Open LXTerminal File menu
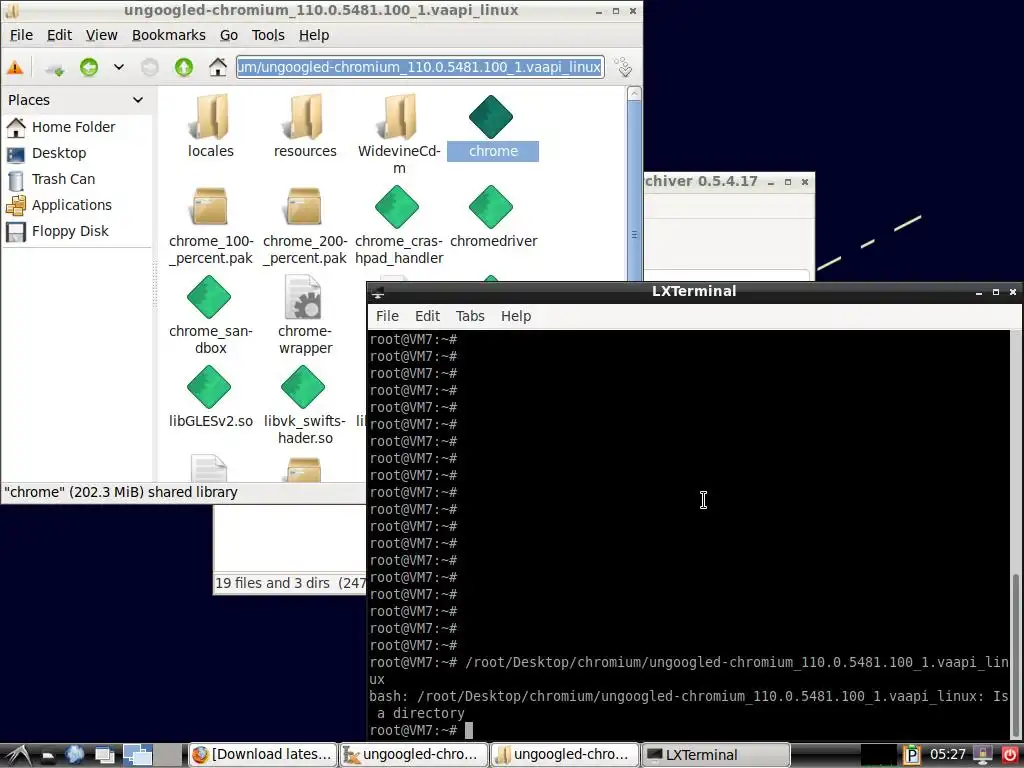 click(x=387, y=316)
